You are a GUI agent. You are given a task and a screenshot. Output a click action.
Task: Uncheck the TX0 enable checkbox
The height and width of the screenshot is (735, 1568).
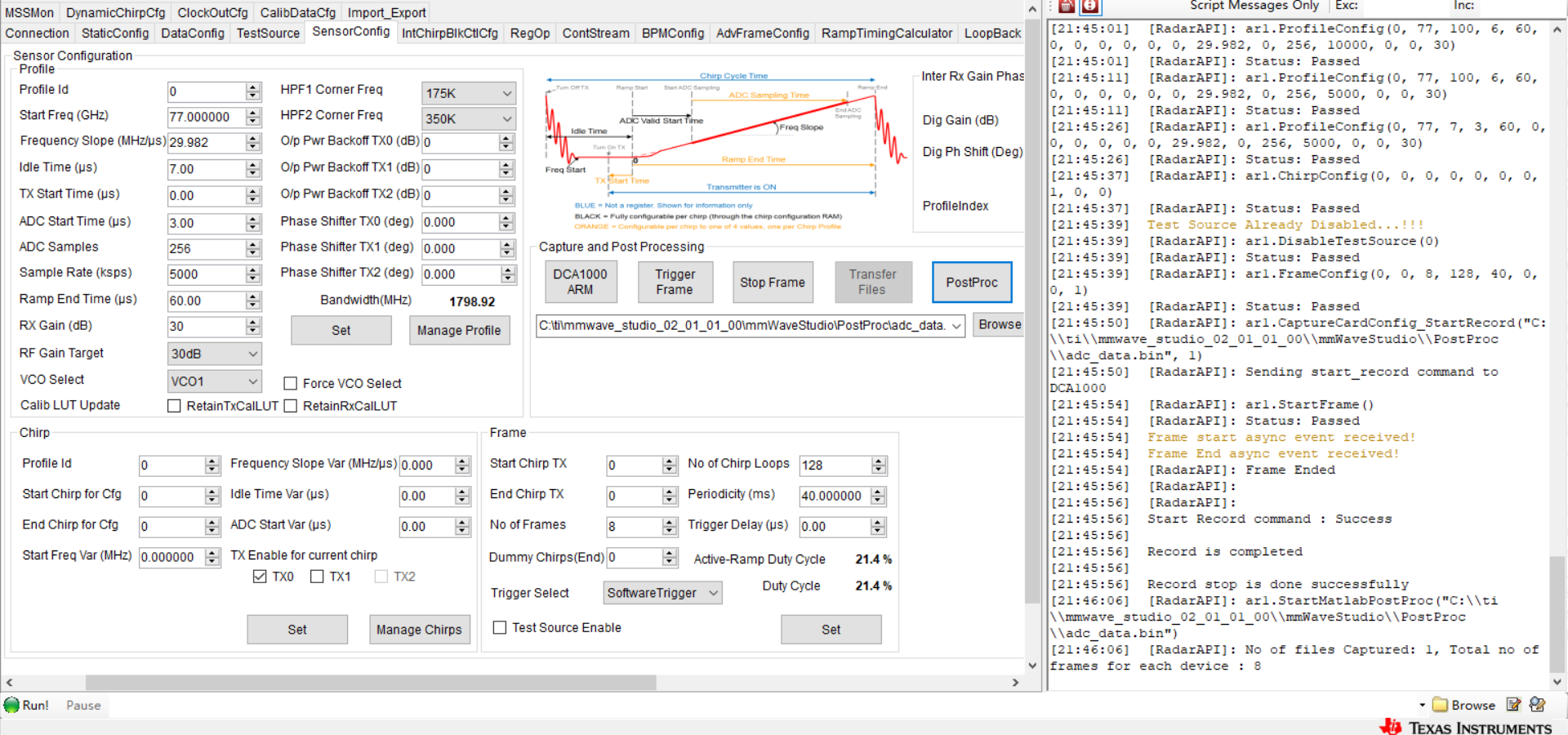pyautogui.click(x=260, y=577)
